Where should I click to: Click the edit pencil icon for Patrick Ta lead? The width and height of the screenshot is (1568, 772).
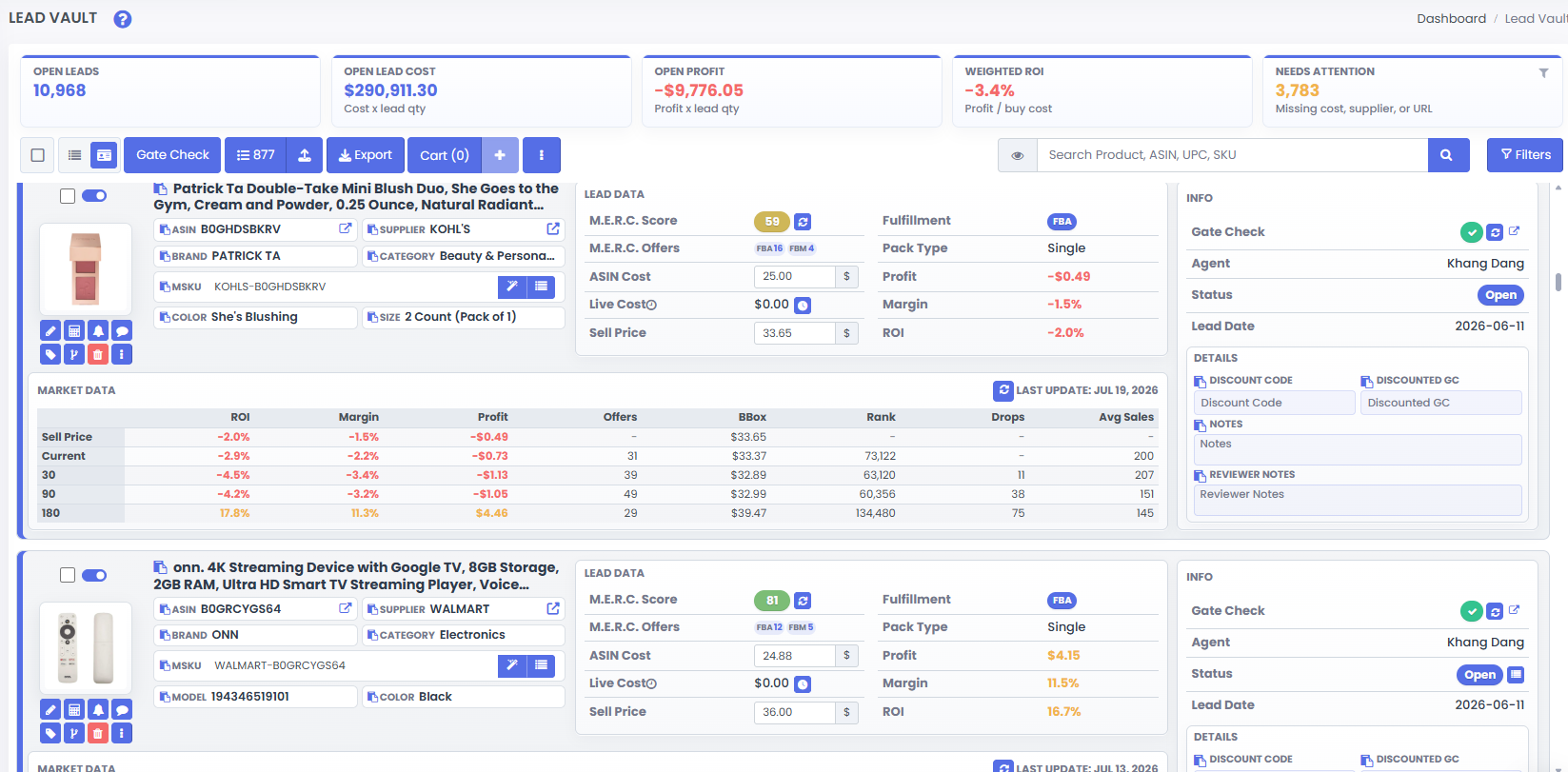pos(50,331)
